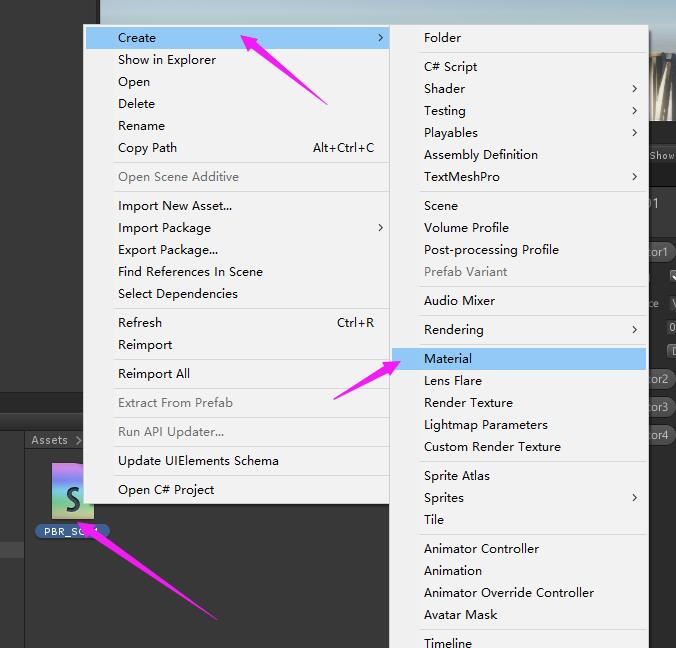The height and width of the screenshot is (648, 676).
Task: Select Render Texture entry
Action: pos(468,403)
